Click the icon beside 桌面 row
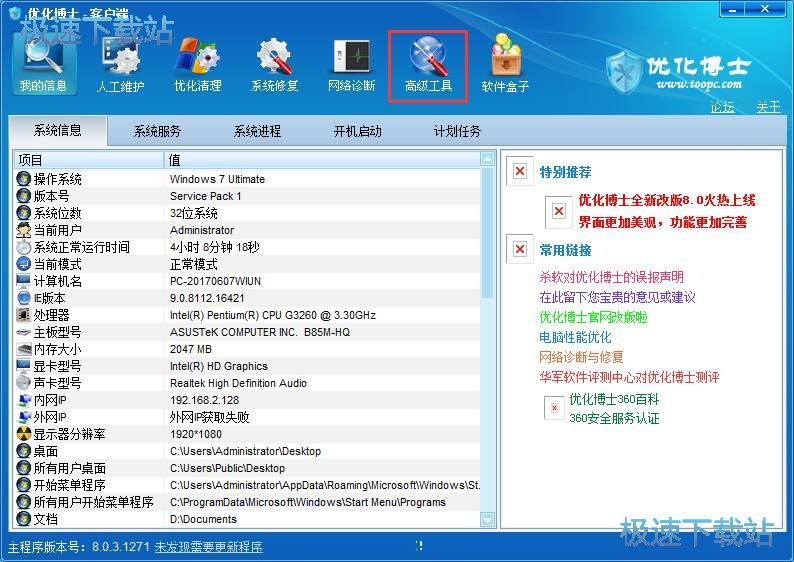 pos(23,451)
